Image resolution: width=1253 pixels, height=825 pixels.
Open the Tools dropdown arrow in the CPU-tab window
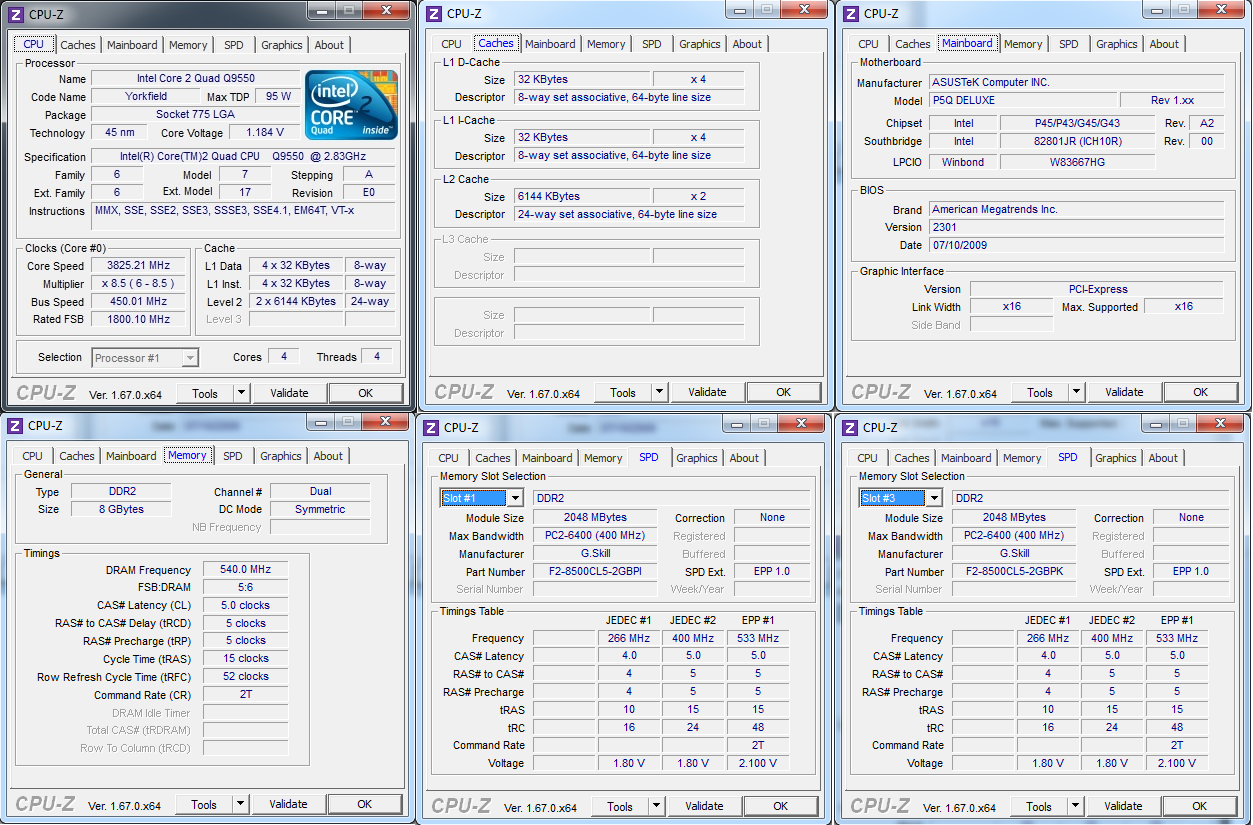point(240,393)
